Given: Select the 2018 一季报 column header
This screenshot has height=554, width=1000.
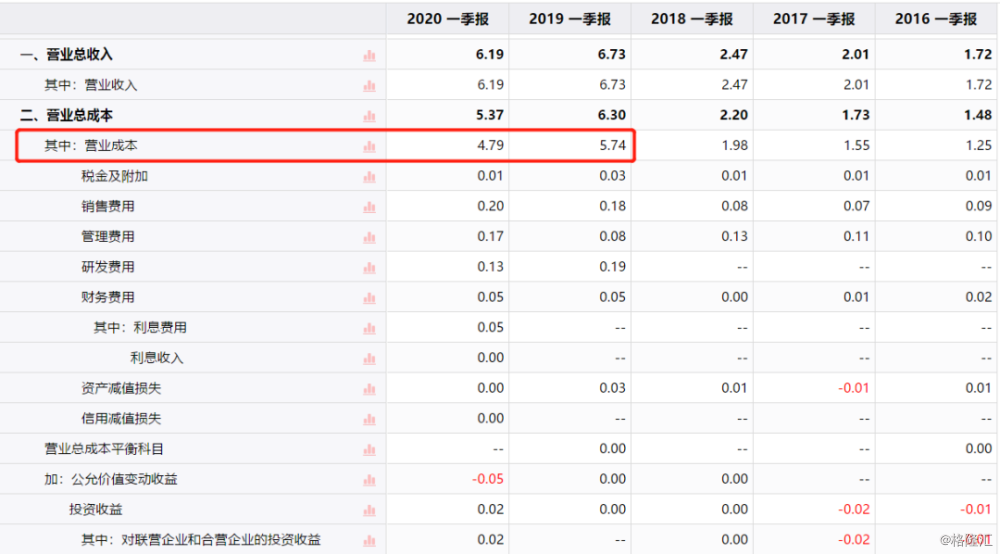Looking at the screenshot, I should (x=691, y=19).
